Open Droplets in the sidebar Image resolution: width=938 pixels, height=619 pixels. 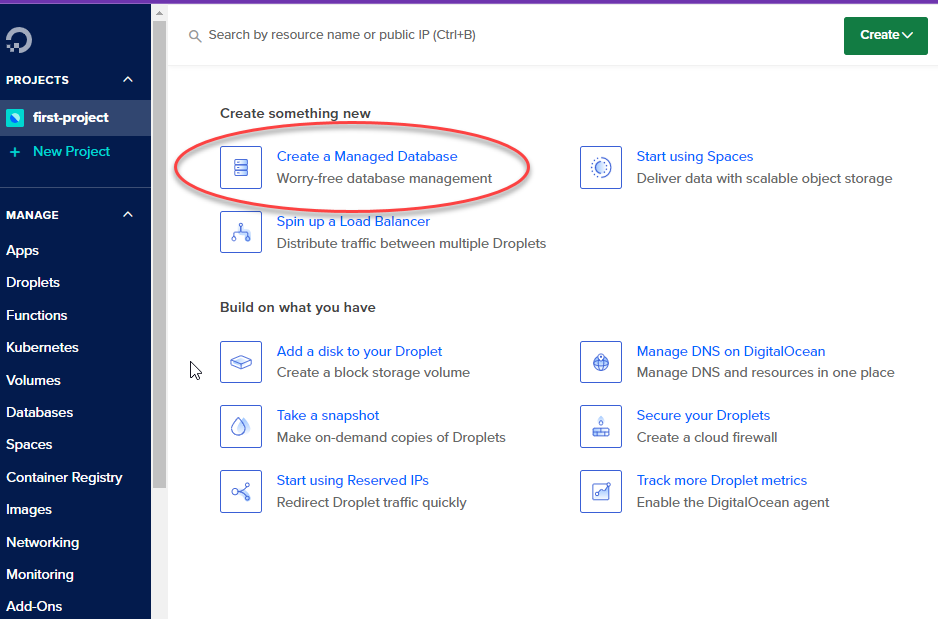(x=33, y=283)
